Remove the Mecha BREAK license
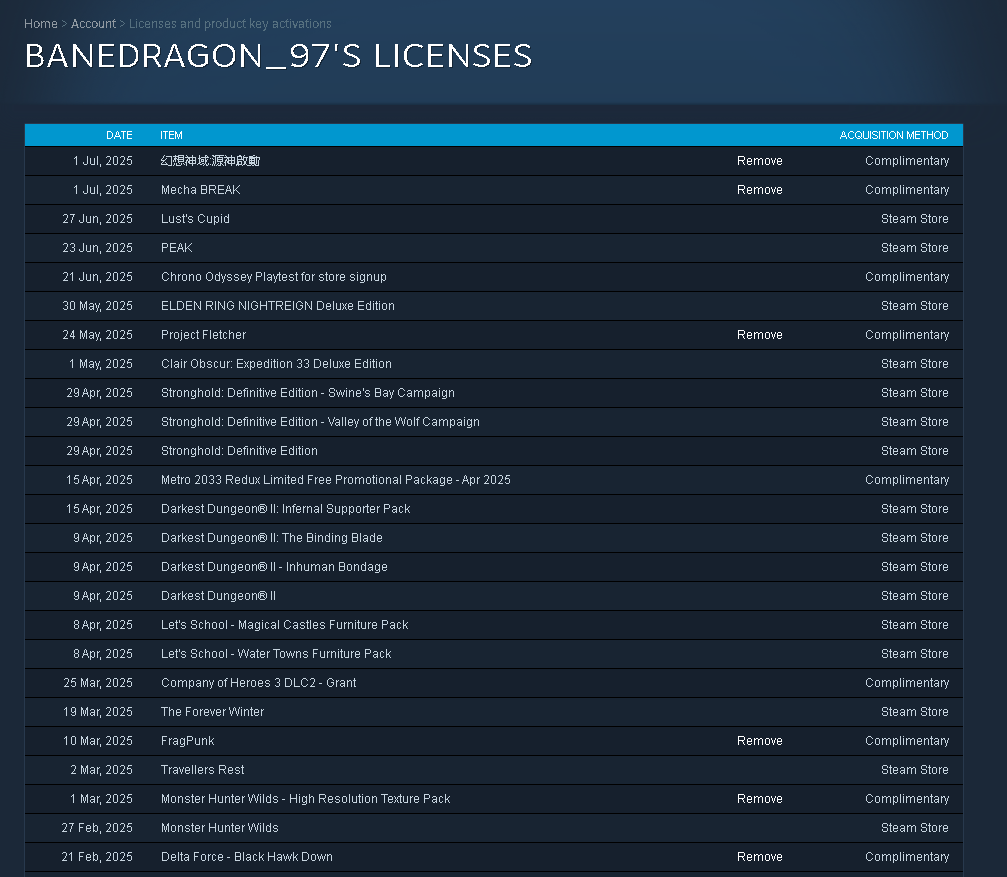 pos(759,189)
